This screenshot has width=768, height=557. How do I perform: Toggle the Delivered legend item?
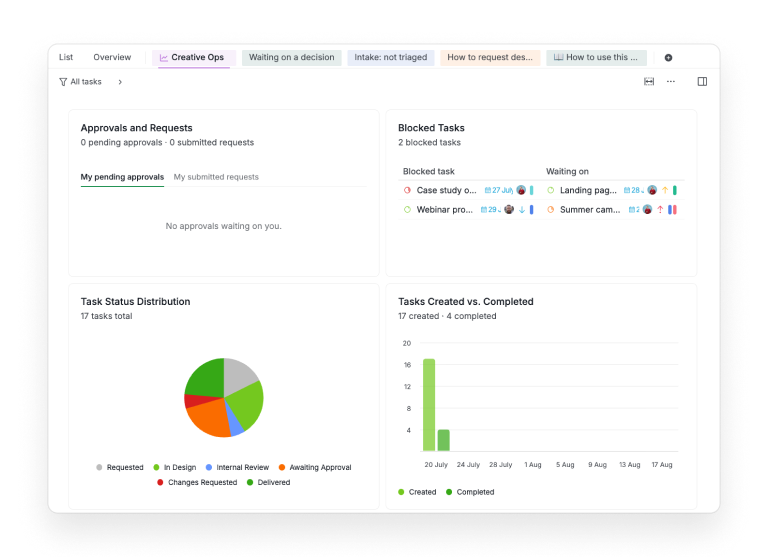(268, 483)
